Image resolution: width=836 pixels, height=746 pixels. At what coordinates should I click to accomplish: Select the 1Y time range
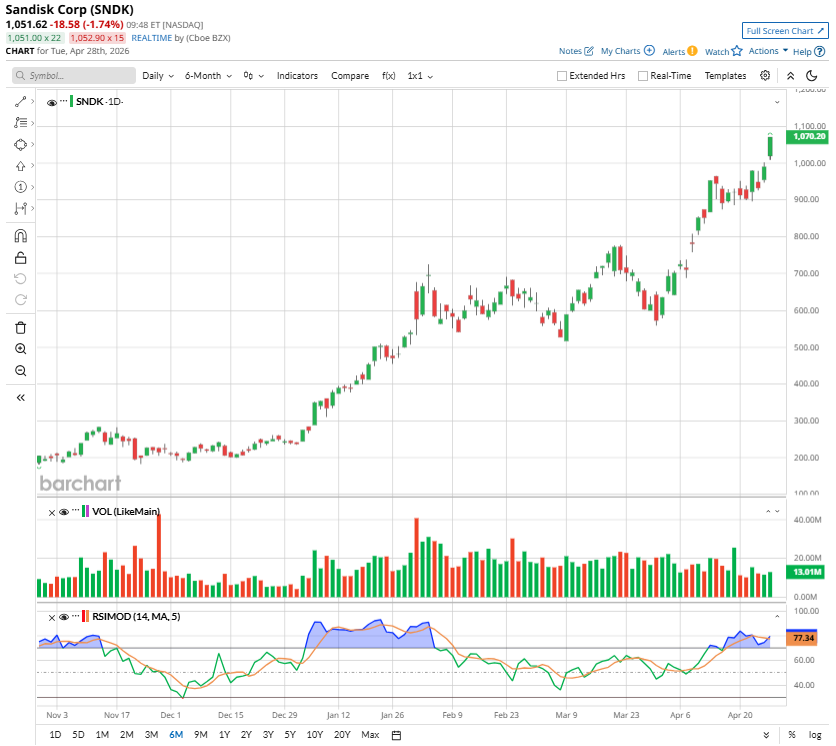coord(224,735)
